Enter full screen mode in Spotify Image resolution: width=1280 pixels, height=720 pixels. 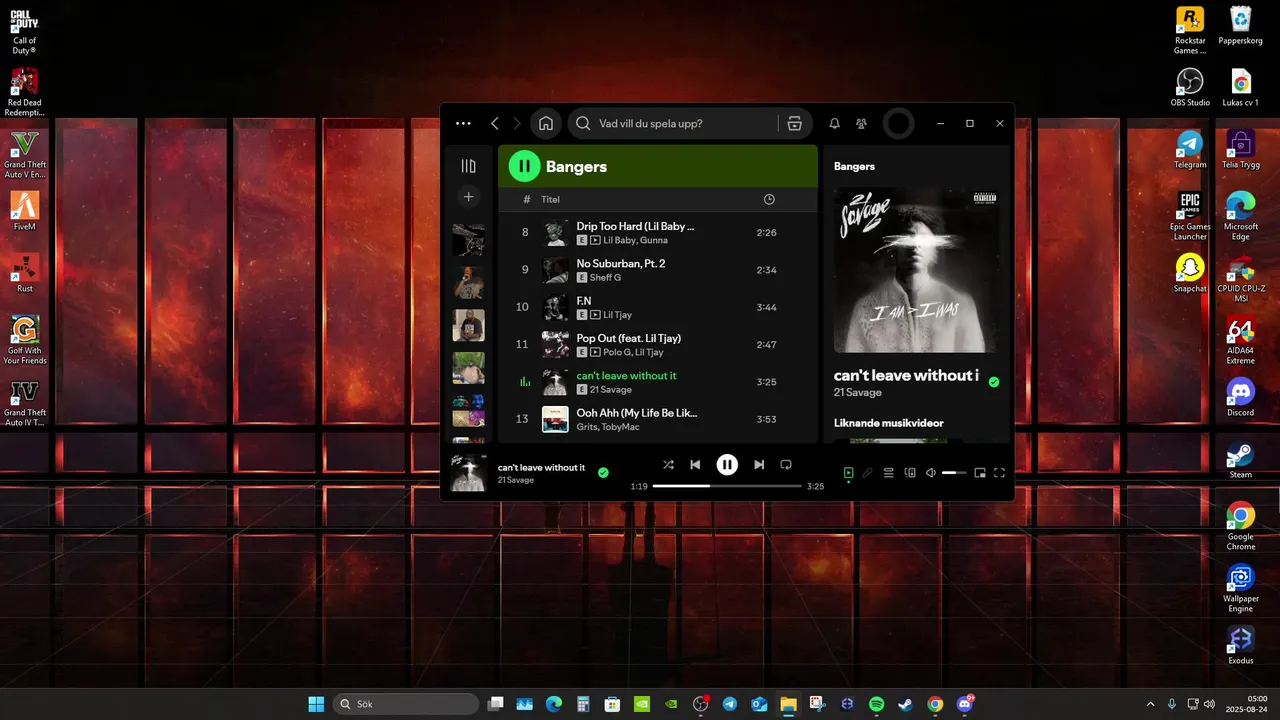[999, 473]
